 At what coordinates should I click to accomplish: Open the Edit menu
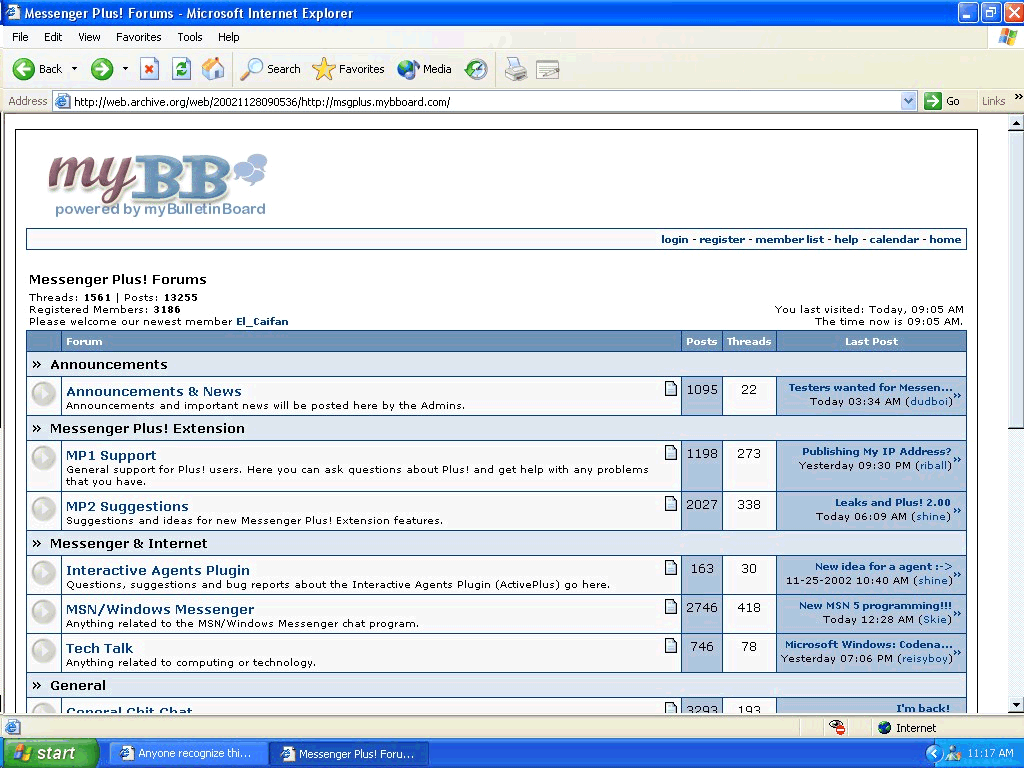pos(53,37)
